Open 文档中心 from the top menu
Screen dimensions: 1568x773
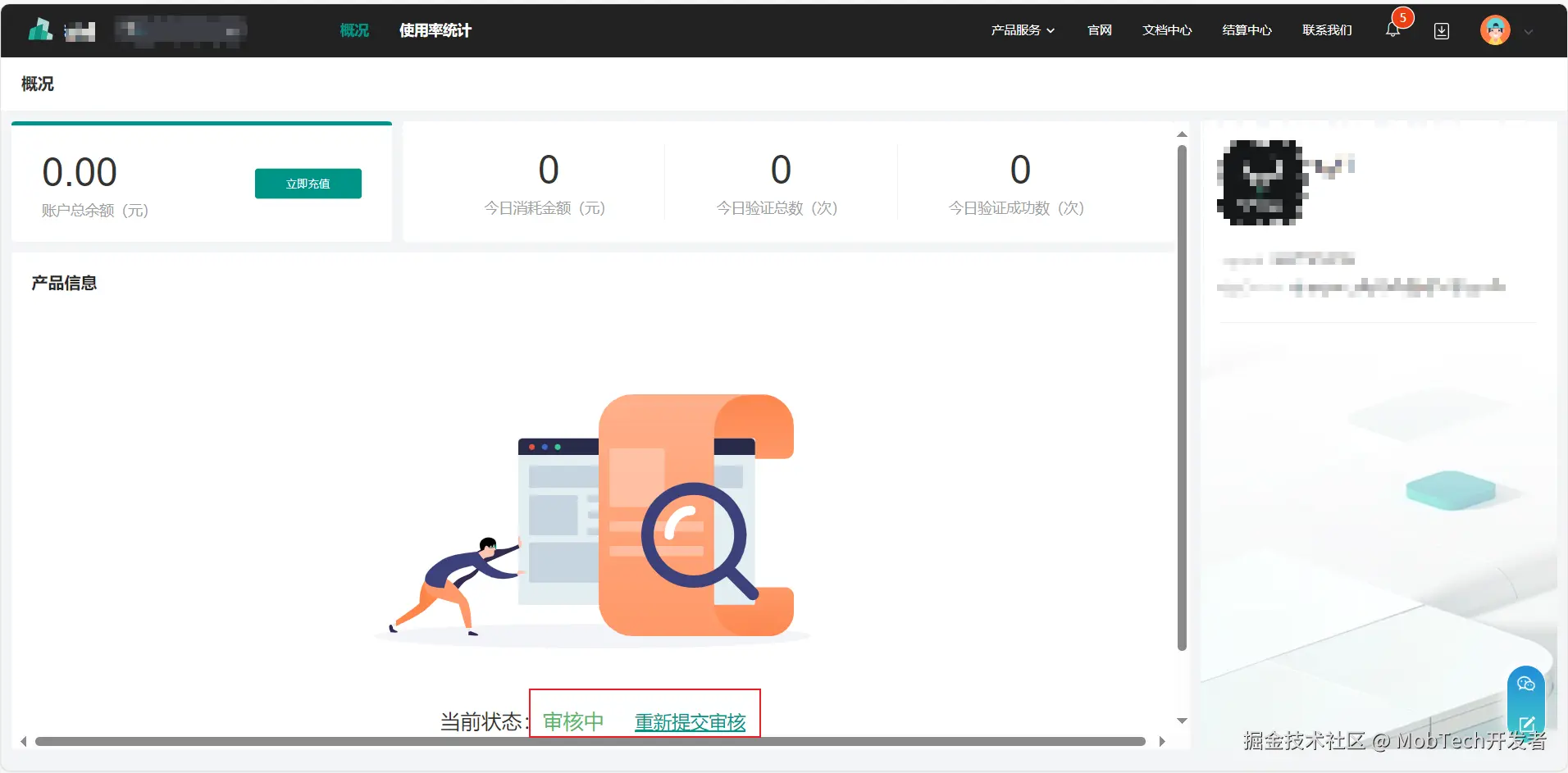tap(1167, 30)
